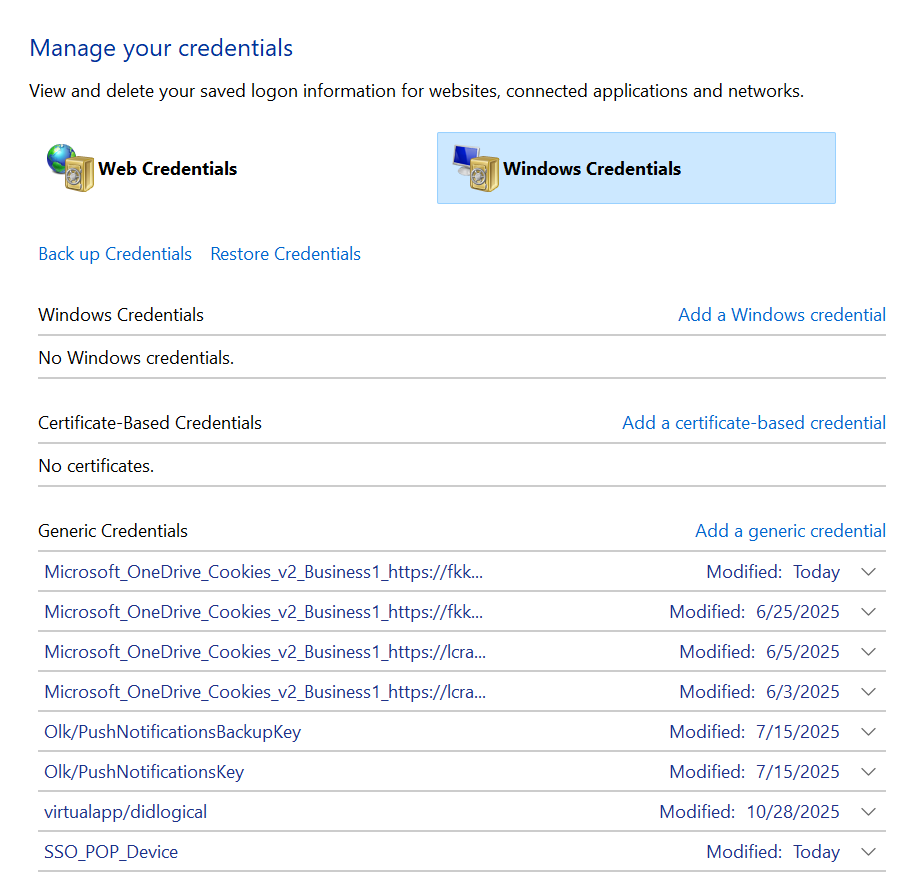This screenshot has width=919, height=883.
Task: Click the OneDrive lcra name modified 6/3/2025
Action: tap(265, 692)
